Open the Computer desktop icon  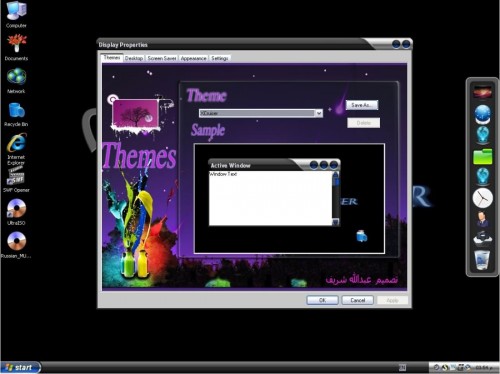16,14
